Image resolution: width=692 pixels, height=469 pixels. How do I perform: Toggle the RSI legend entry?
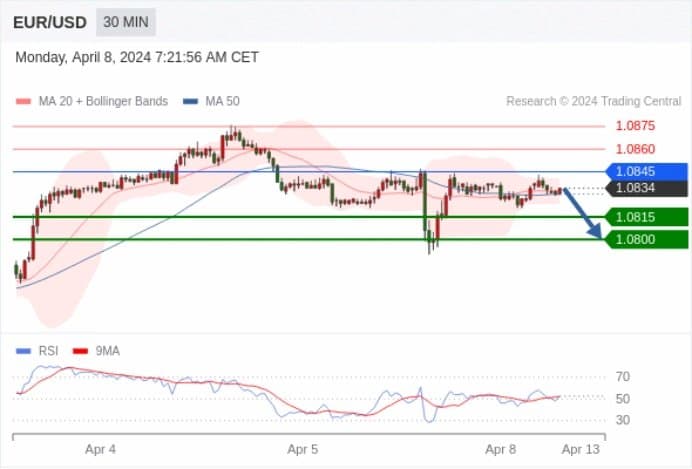coord(37,351)
